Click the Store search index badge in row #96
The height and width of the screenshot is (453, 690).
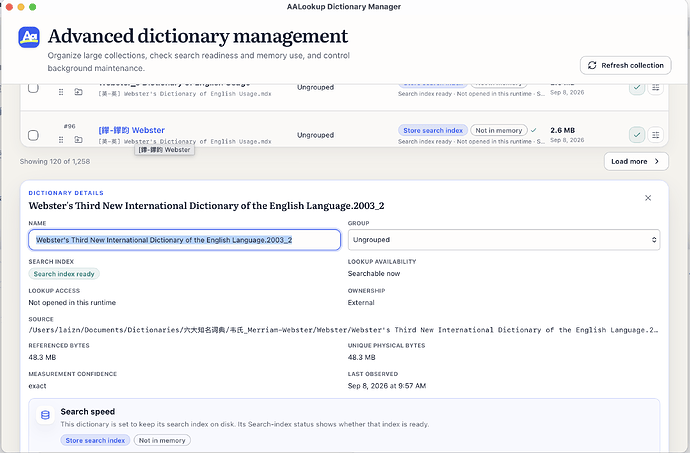click(x=433, y=130)
